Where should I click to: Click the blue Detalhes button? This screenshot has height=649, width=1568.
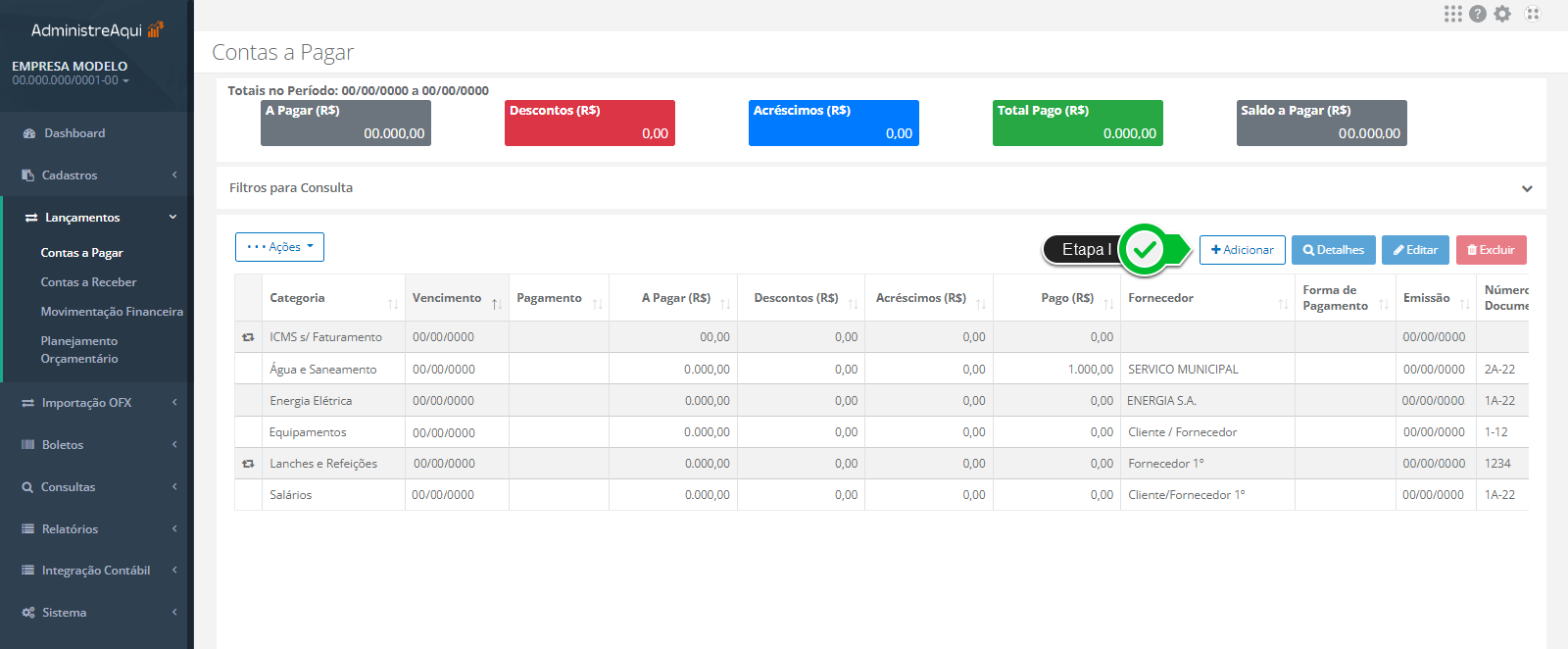(1333, 250)
